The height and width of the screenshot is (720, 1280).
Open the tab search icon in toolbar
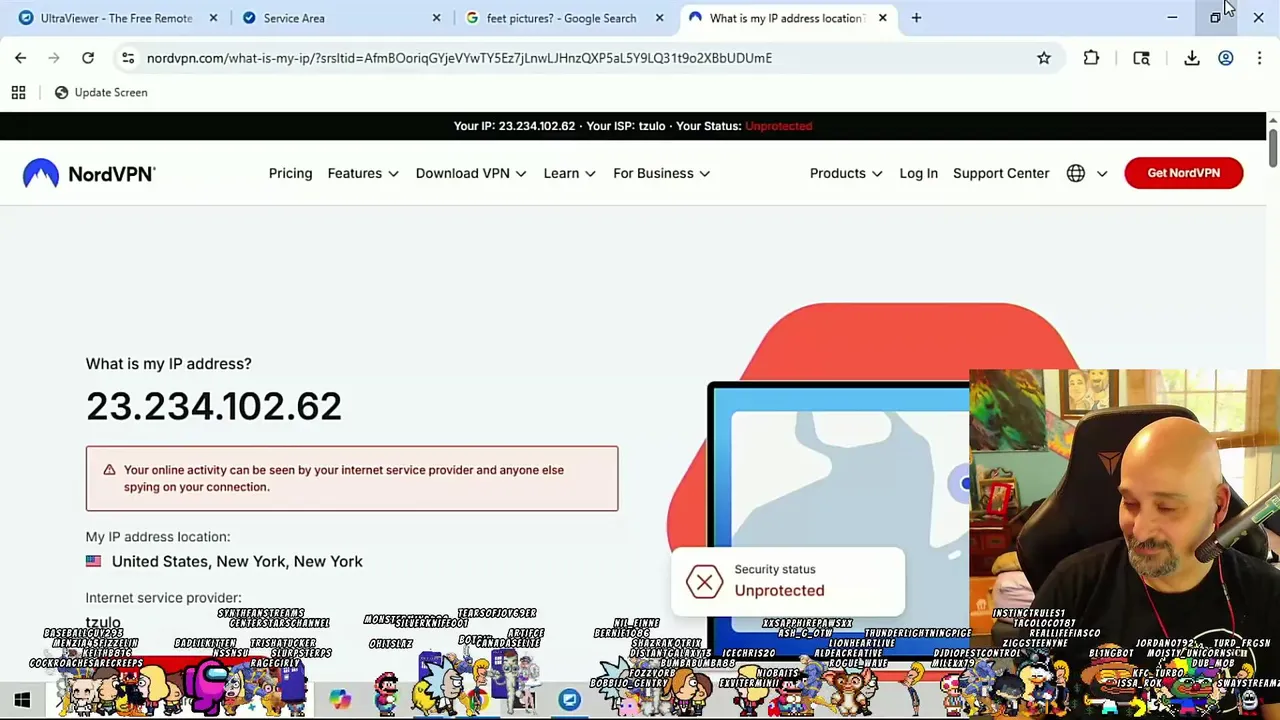point(1141,58)
